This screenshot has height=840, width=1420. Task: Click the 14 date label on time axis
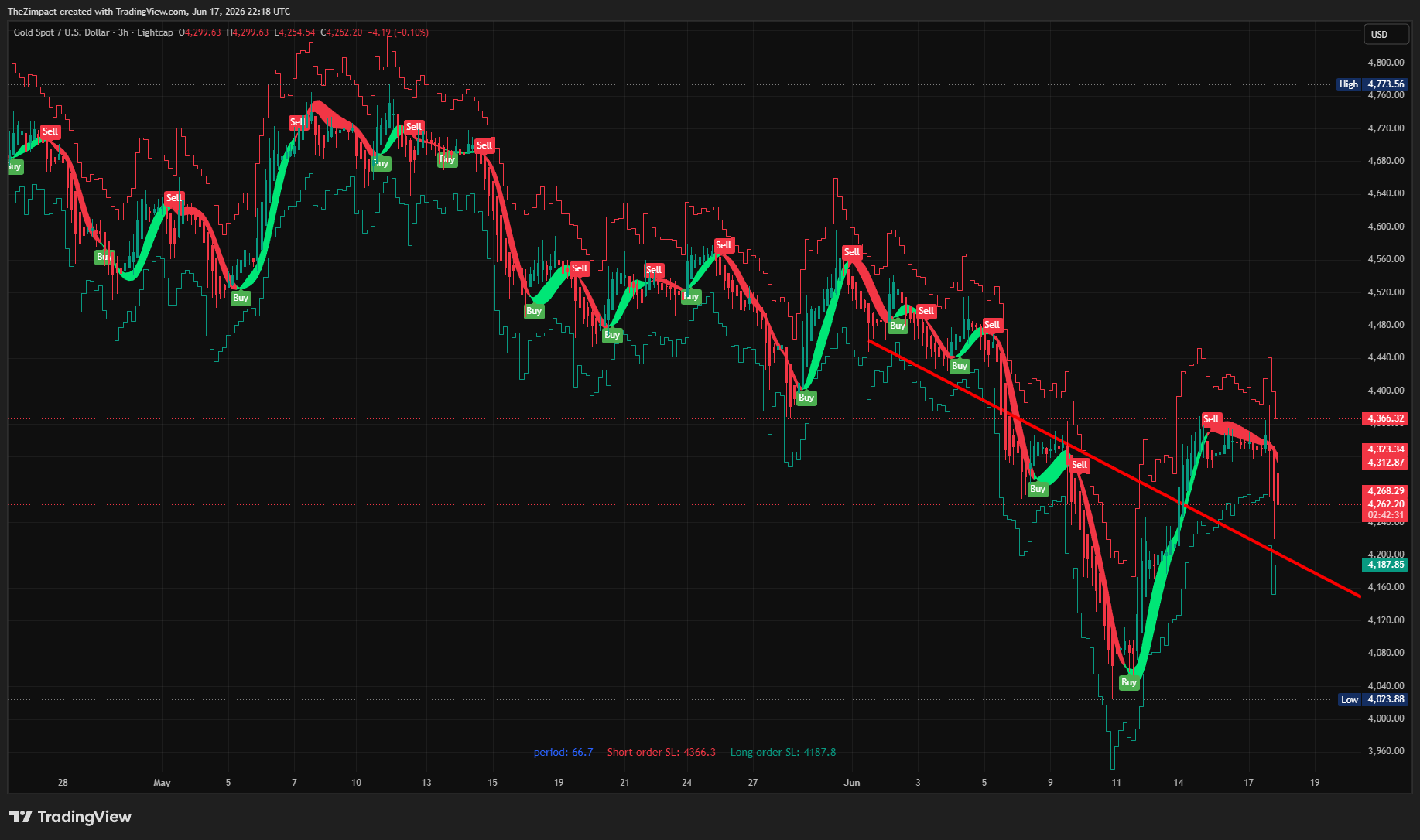1179,783
